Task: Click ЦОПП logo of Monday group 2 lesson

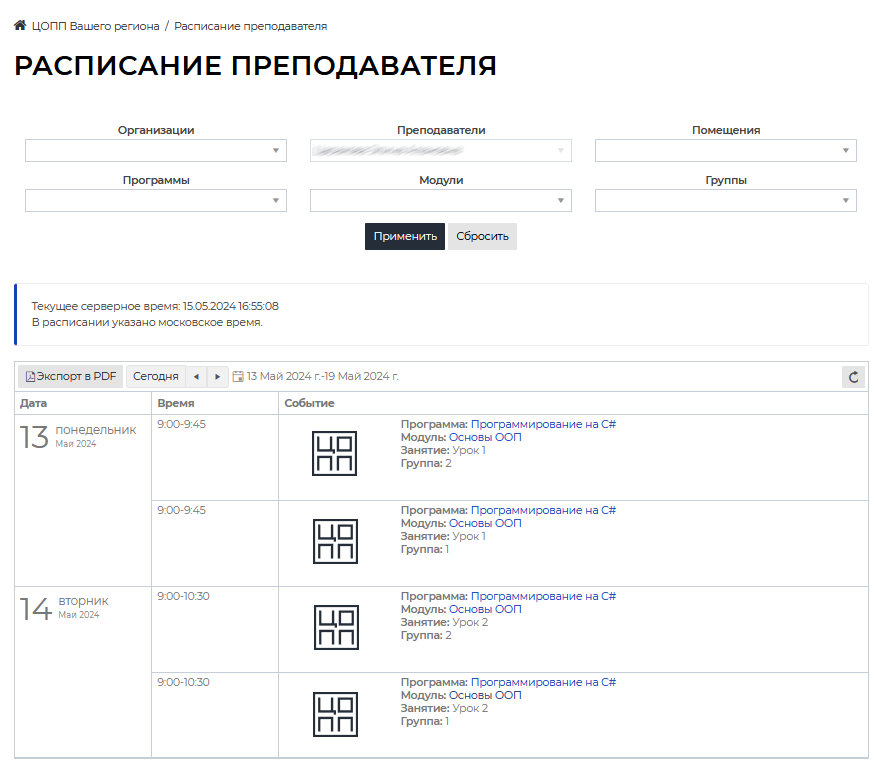Action: tap(335, 453)
